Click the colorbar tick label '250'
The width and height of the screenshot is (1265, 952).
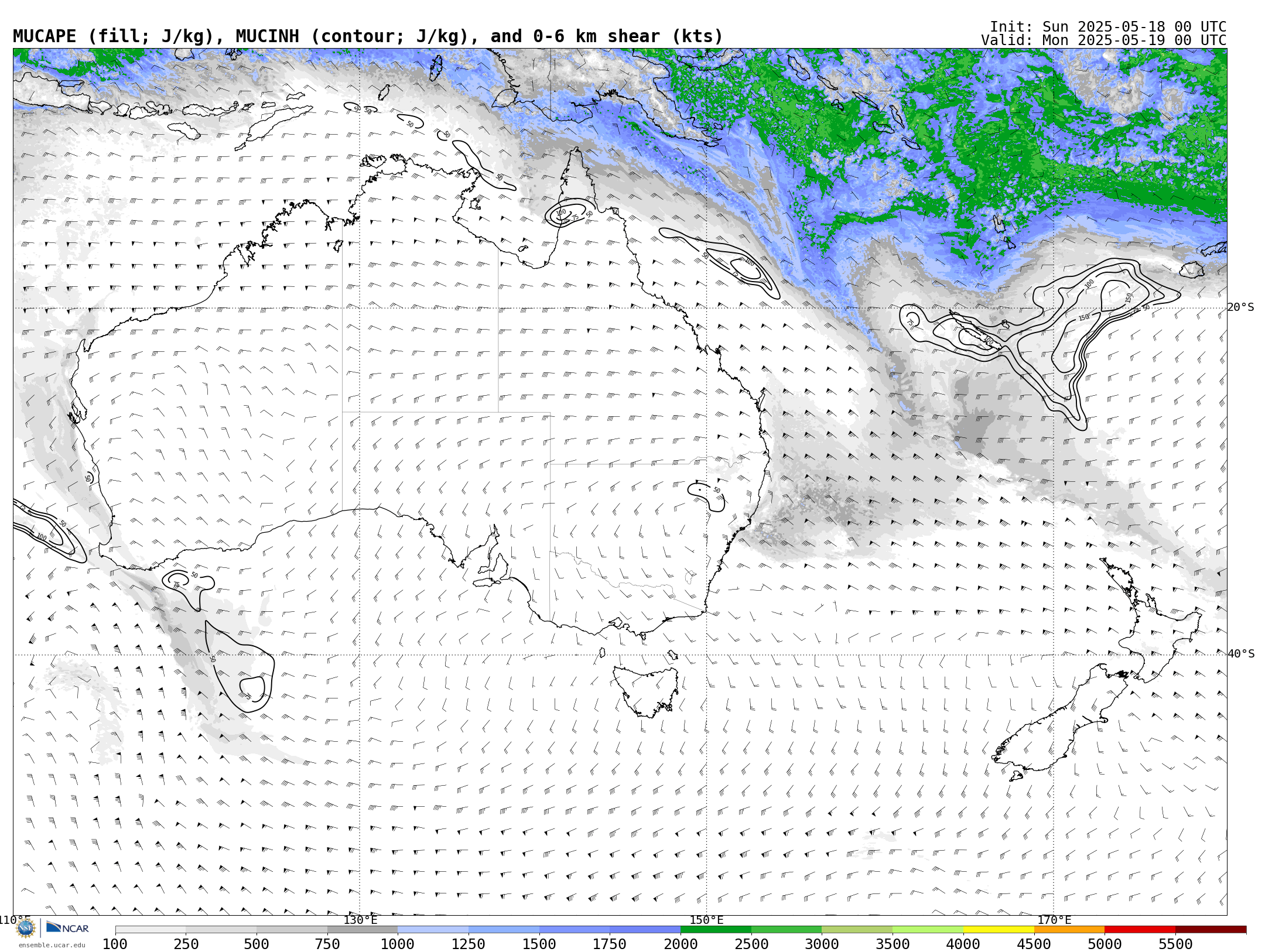(186, 944)
